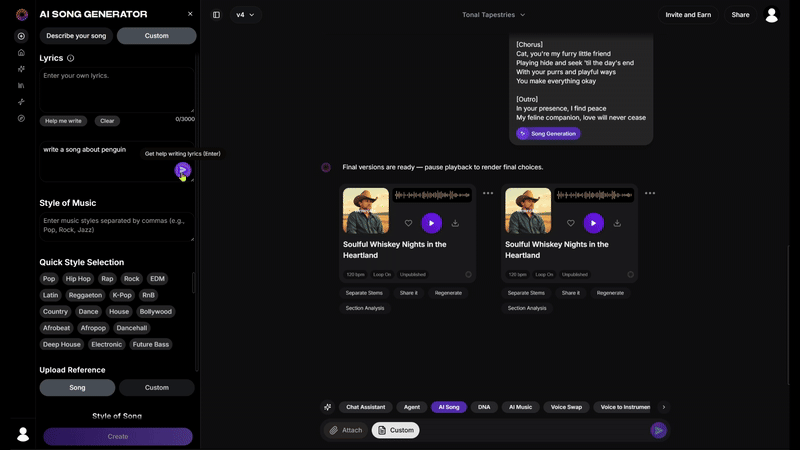
Task: Select the Country style chip
Action: click(x=55, y=311)
